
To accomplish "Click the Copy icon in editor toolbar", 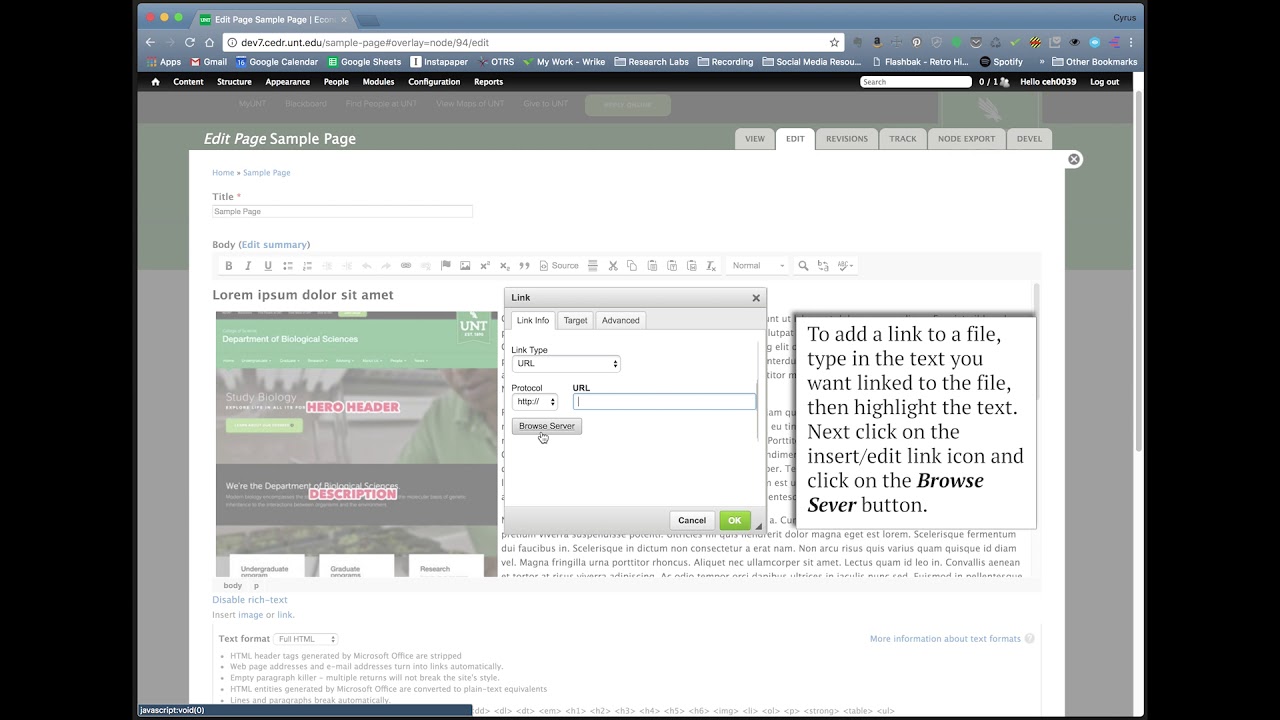I will pyautogui.click(x=632, y=266).
